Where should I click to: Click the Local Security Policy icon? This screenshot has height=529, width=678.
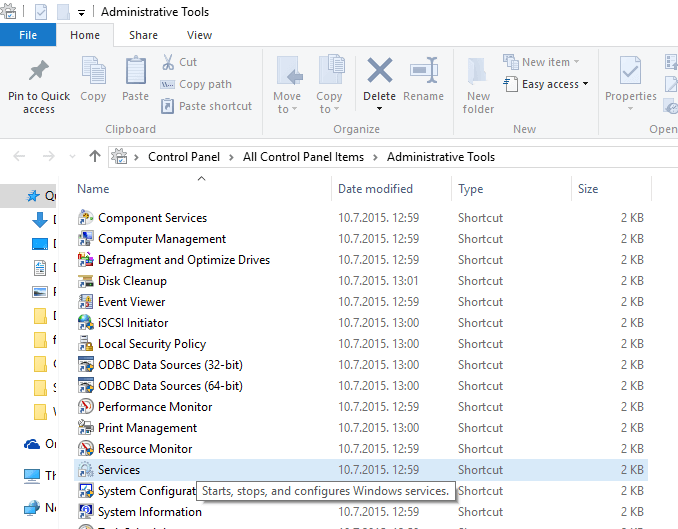(86, 343)
